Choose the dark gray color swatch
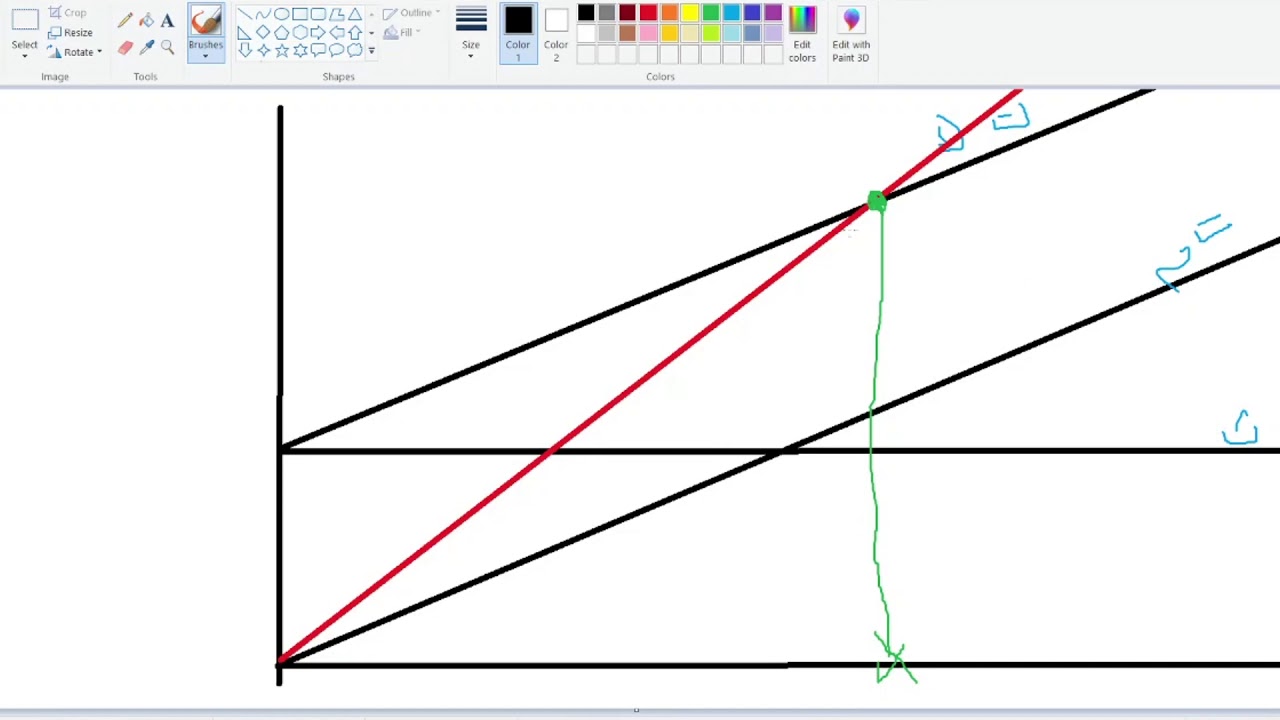The height and width of the screenshot is (720, 1280). pos(607,12)
